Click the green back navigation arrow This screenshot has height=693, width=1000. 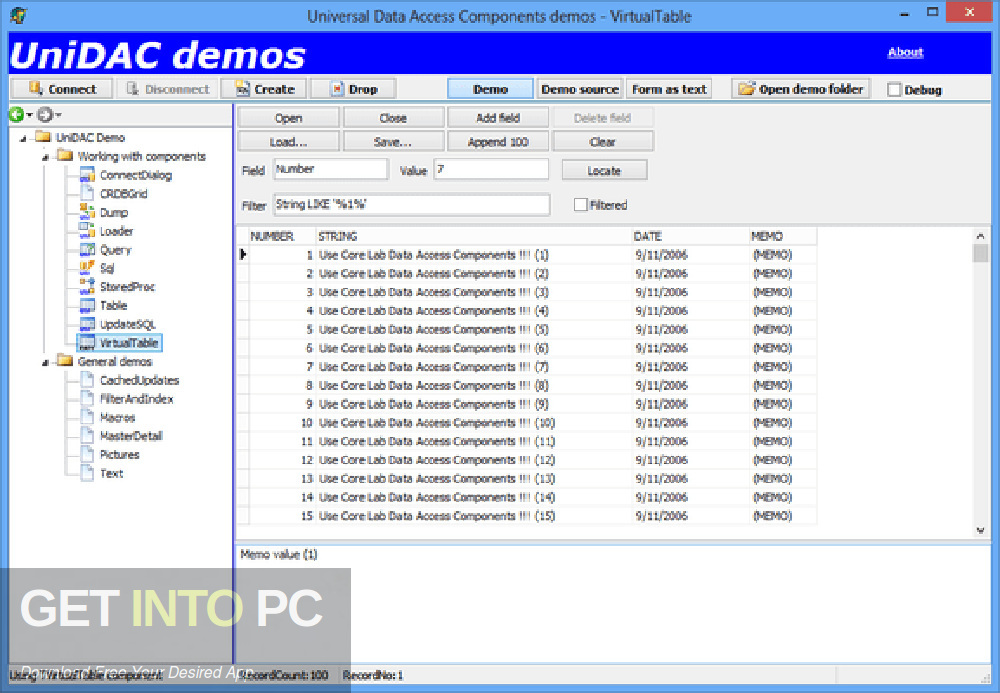point(16,114)
